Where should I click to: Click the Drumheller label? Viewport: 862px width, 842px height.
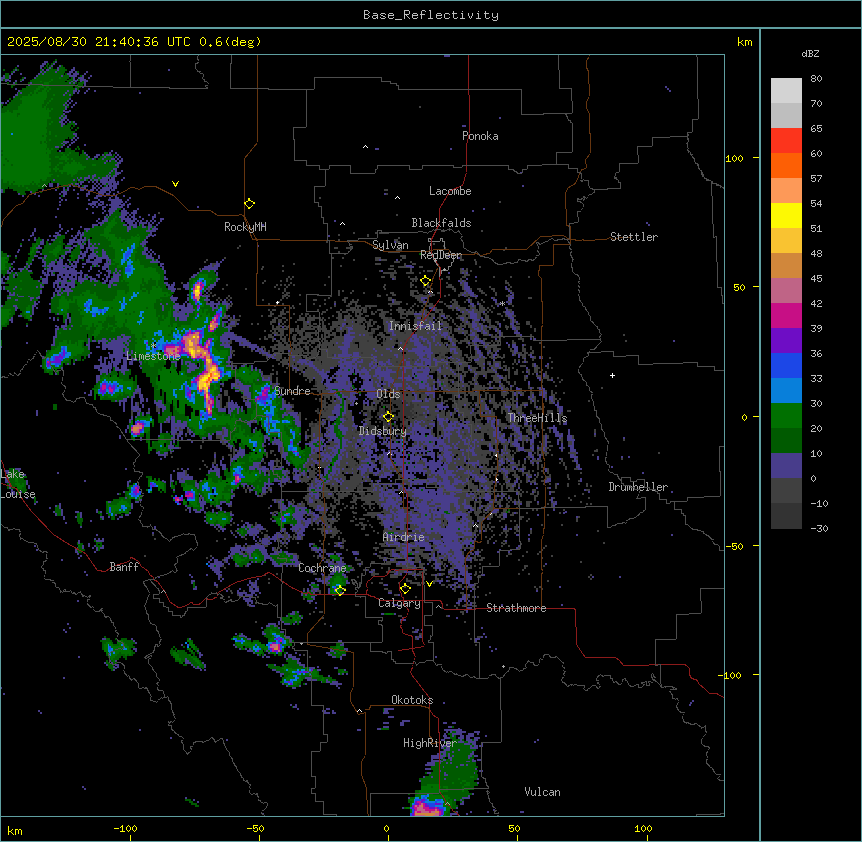click(638, 487)
